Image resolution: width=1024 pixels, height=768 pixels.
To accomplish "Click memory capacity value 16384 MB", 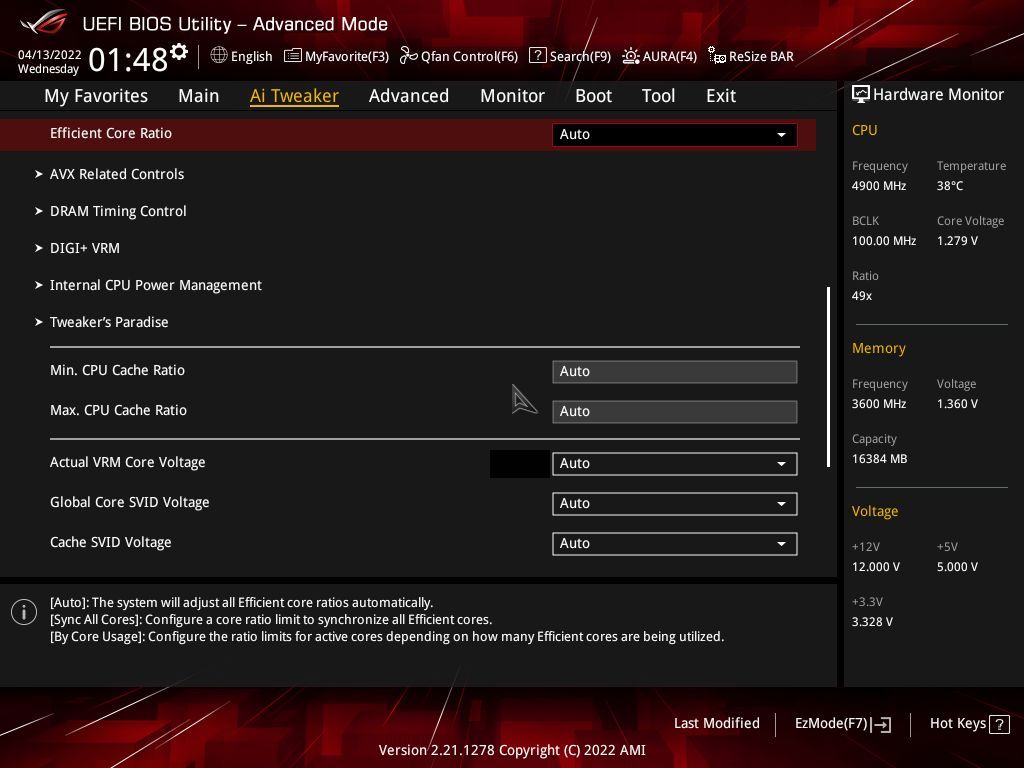I will pyautogui.click(x=879, y=459).
